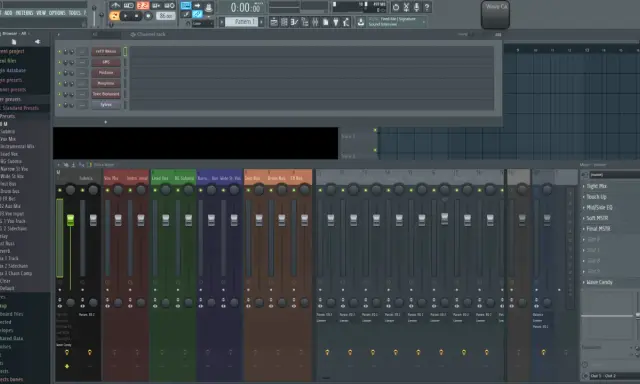The height and width of the screenshot is (384, 640).
Task: Click the Stop transport button
Action: tap(136, 16)
